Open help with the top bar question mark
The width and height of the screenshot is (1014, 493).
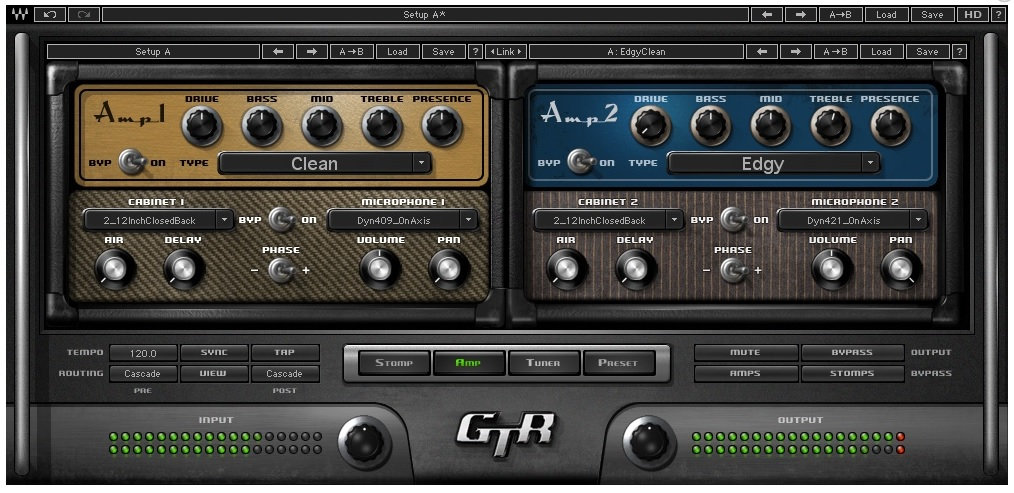coord(996,14)
